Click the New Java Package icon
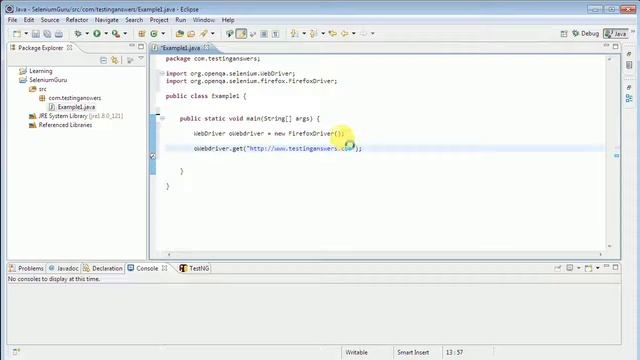This screenshot has width=640, height=360. click(x=142, y=34)
